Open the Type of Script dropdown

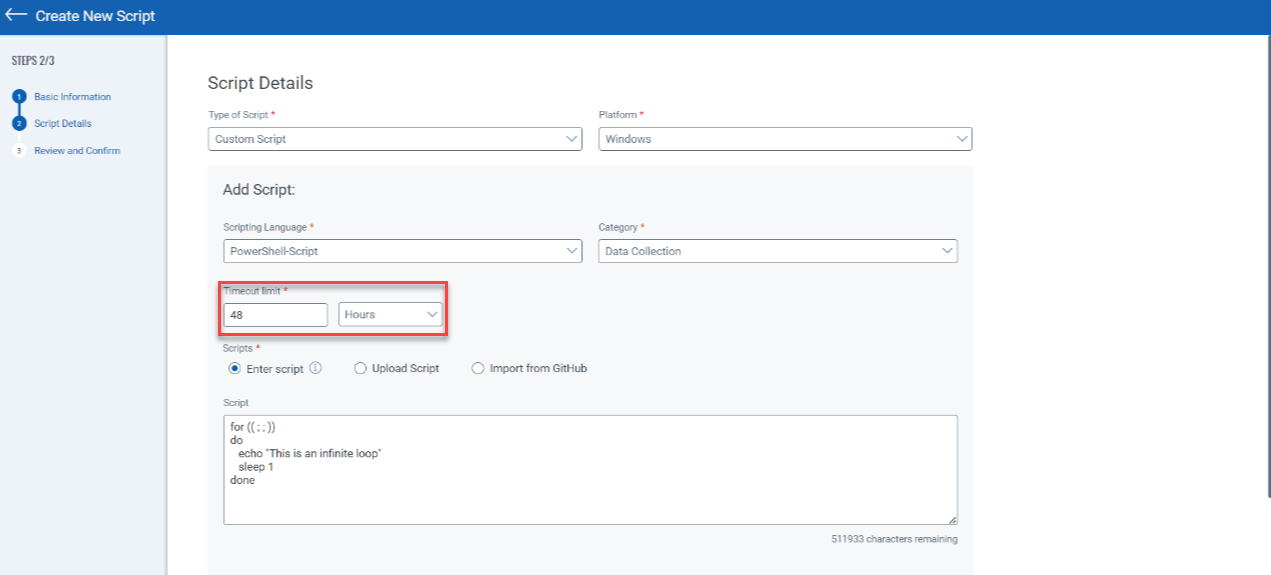395,139
